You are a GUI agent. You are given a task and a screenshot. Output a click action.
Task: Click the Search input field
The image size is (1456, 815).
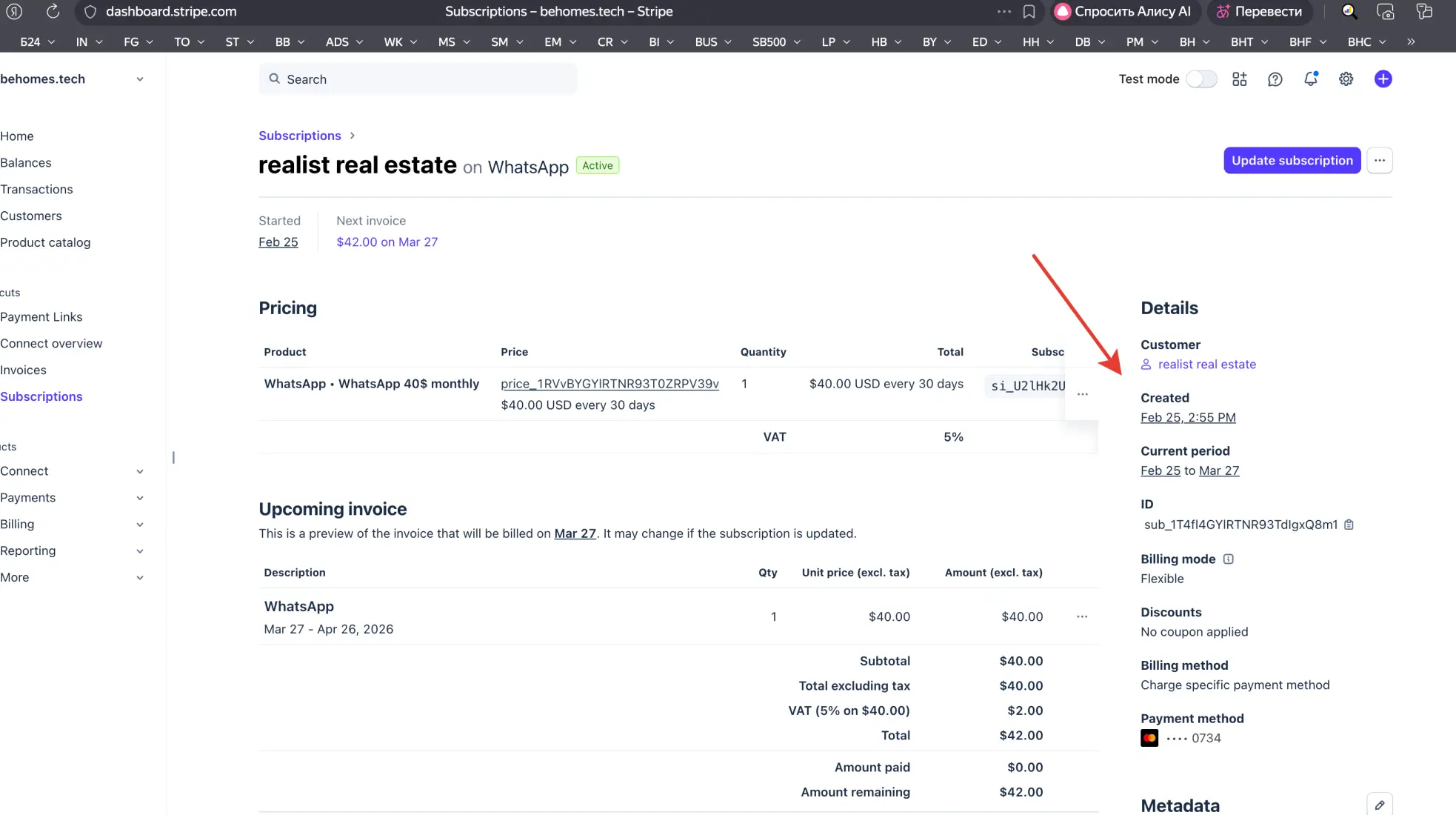tap(418, 79)
